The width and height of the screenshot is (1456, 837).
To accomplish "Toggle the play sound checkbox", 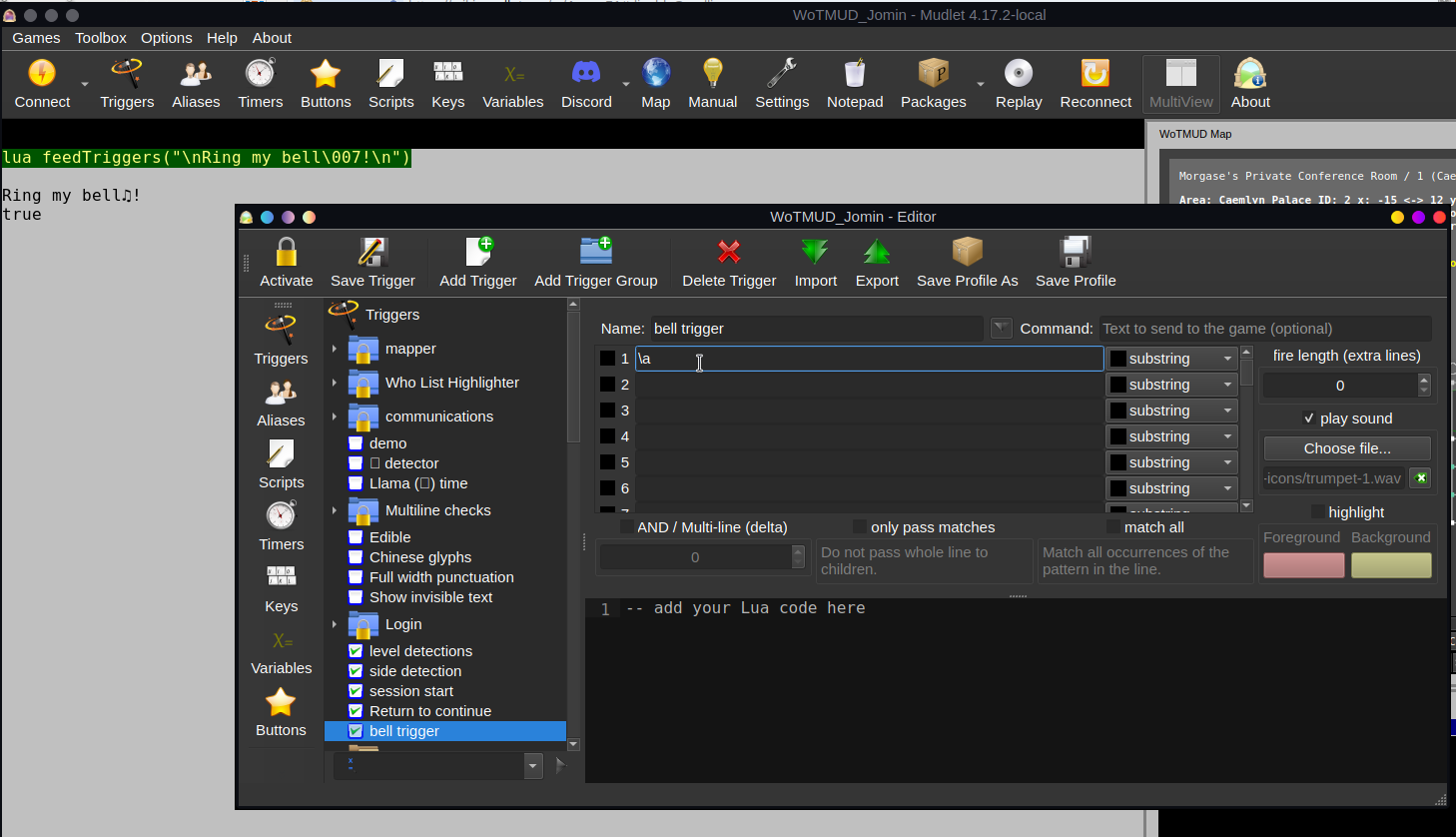I will pyautogui.click(x=1309, y=418).
